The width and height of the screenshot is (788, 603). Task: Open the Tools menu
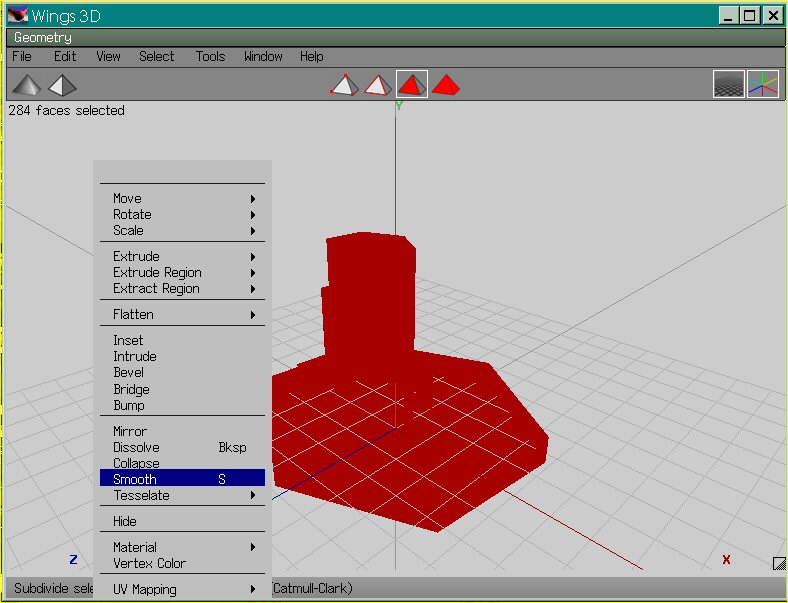(x=210, y=57)
